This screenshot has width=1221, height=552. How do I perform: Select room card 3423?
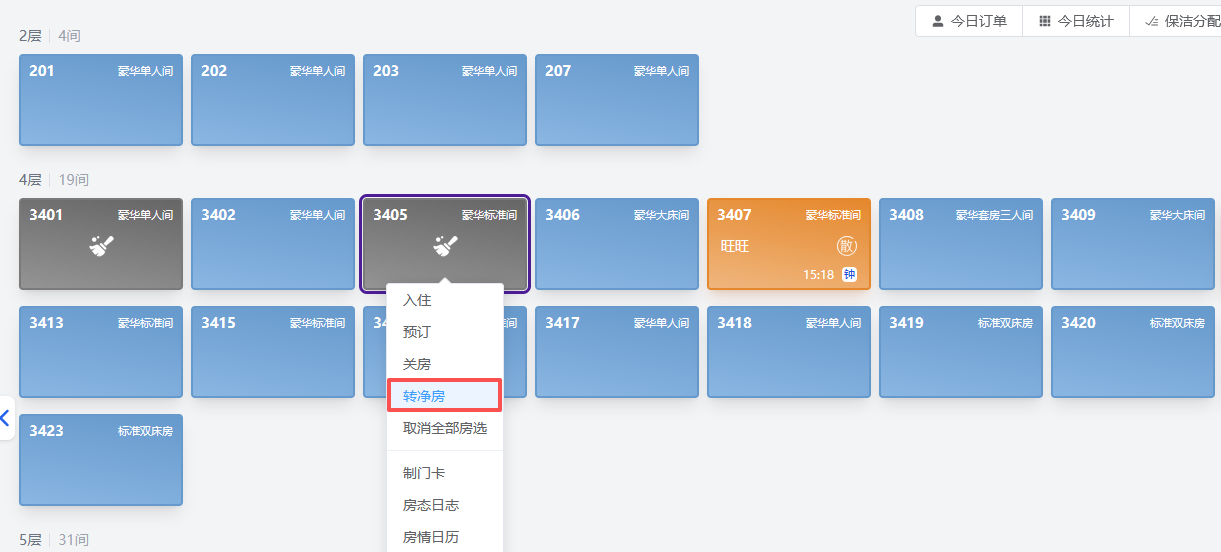pyautogui.click(x=101, y=460)
